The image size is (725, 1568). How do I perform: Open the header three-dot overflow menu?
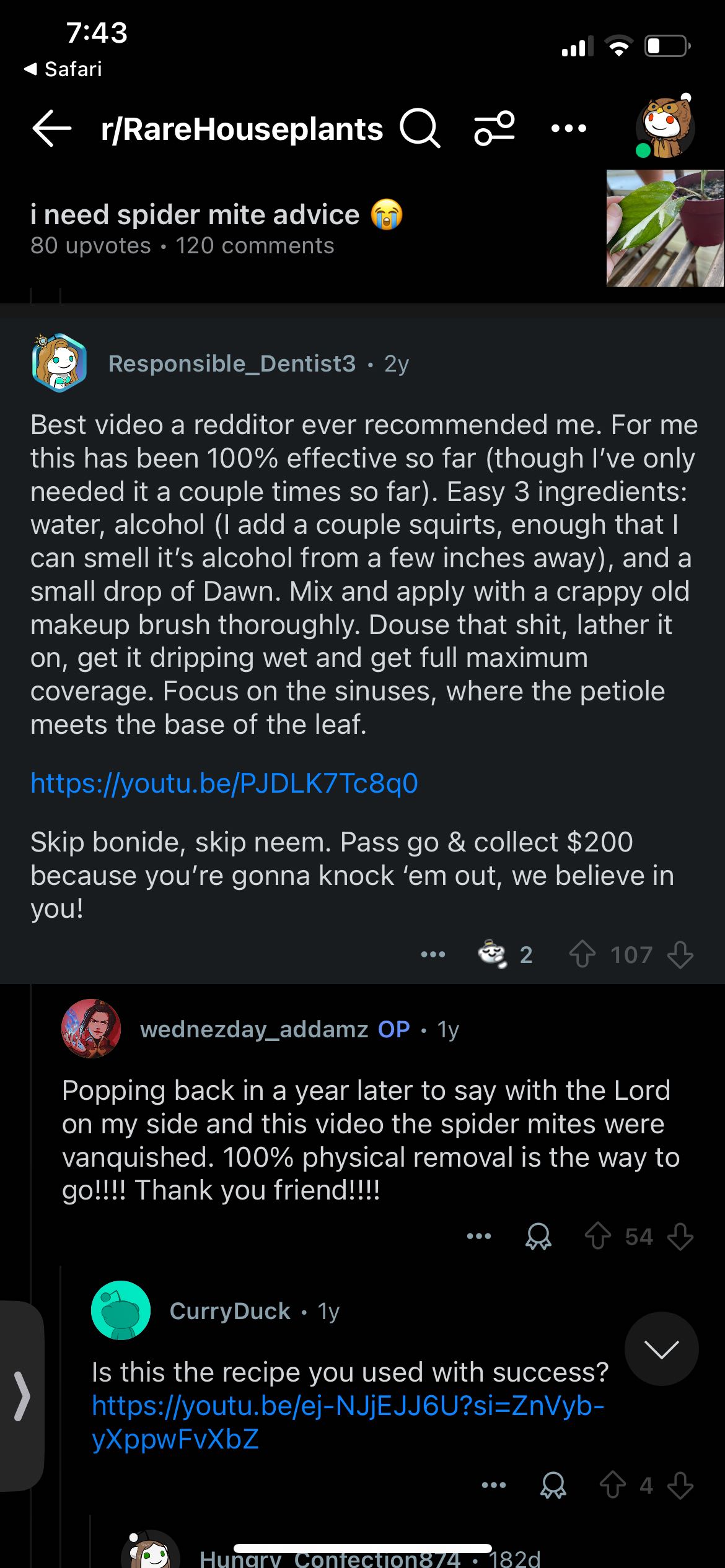(568, 129)
